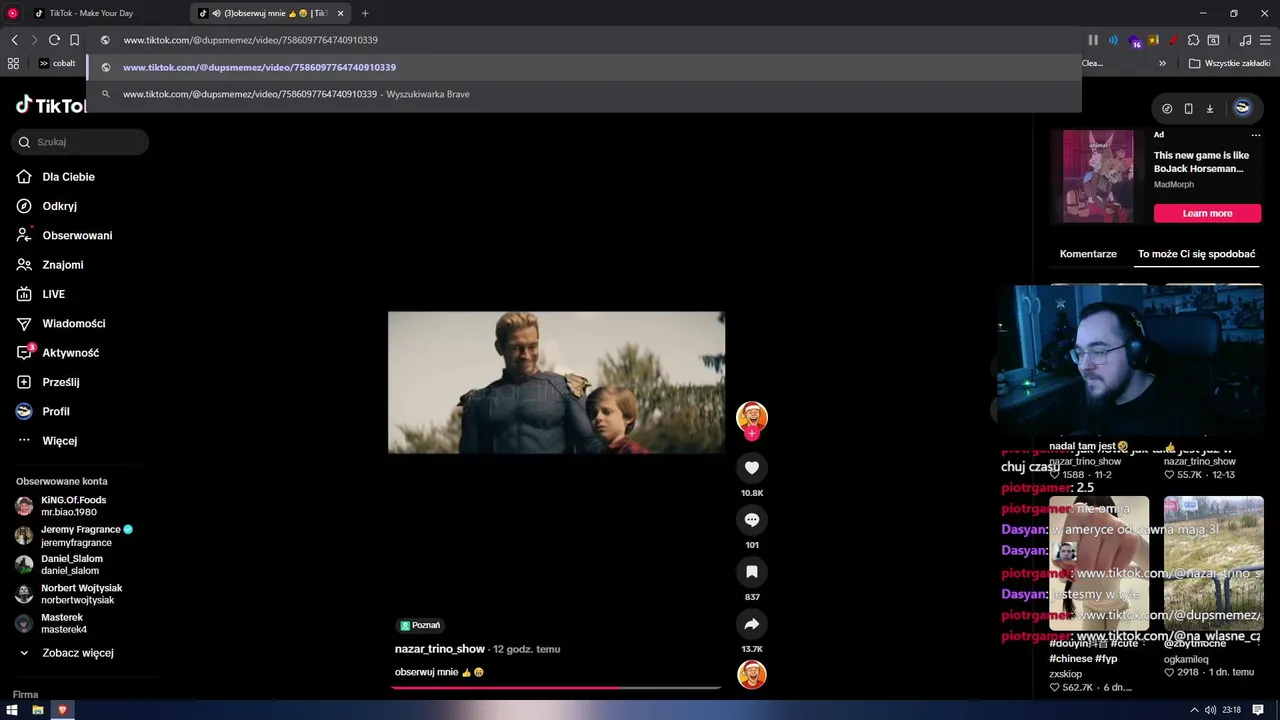
Task: Open the spinning sound disc avatar
Action: point(752,675)
